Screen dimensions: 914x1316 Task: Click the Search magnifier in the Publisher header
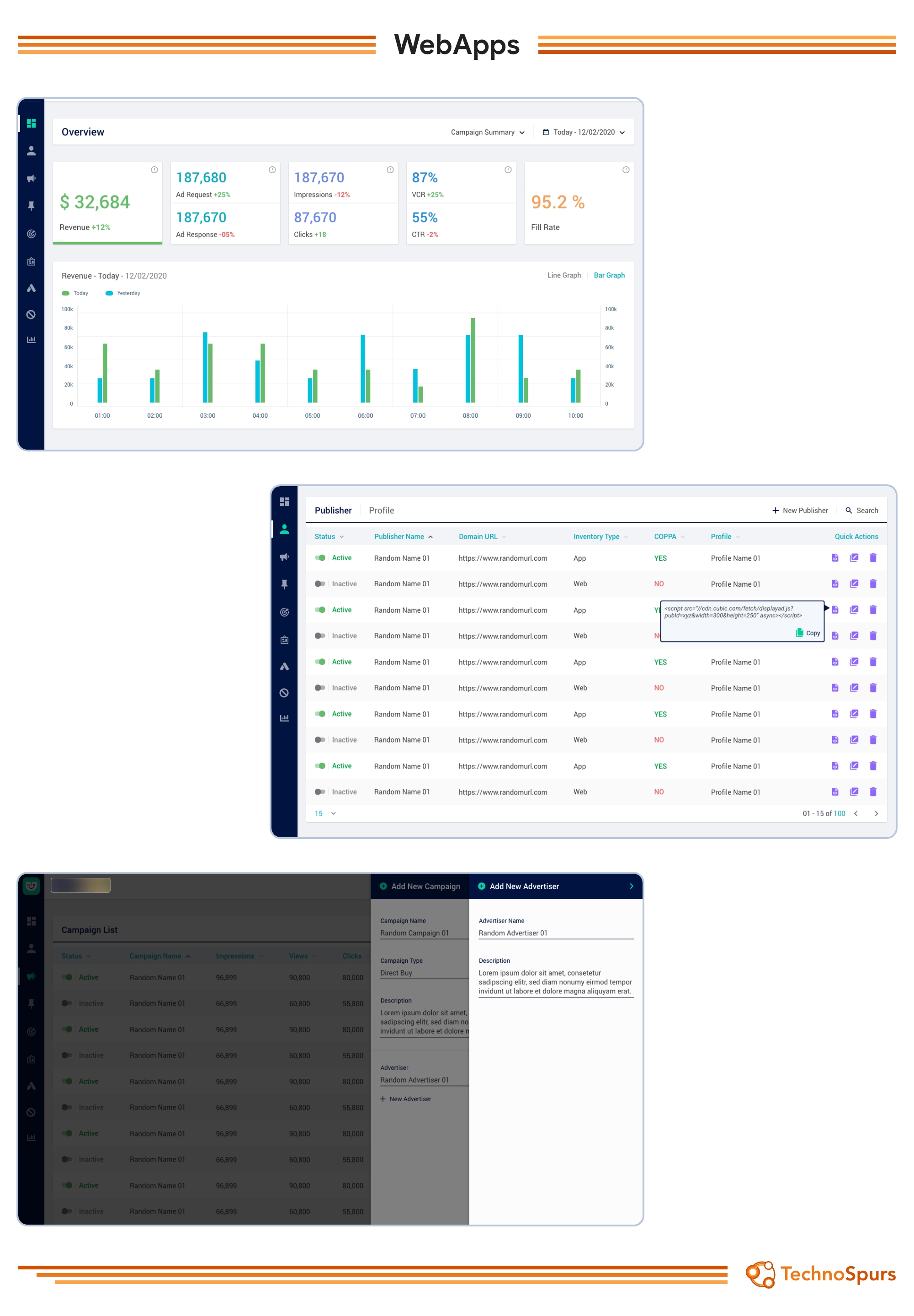click(849, 510)
